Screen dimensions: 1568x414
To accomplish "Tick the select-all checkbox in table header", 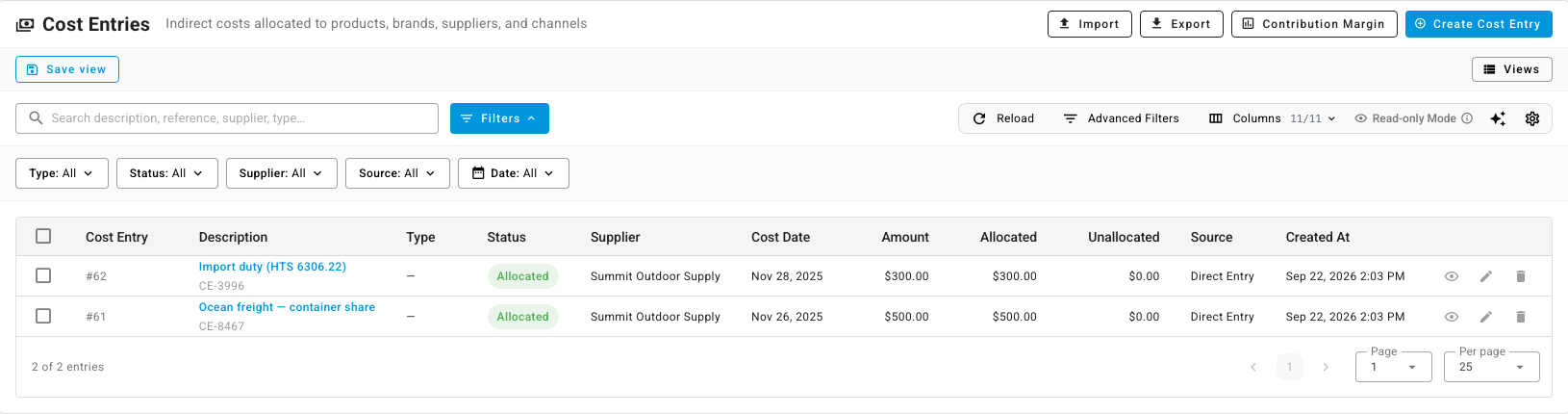I will pos(43,236).
